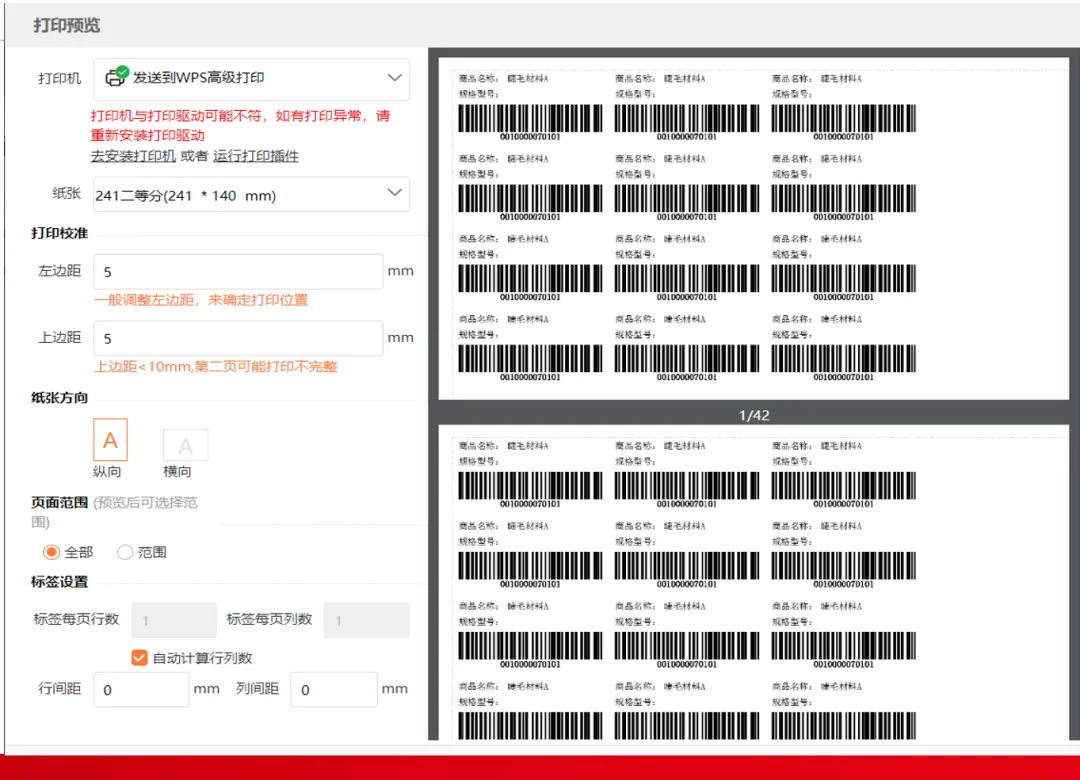The width and height of the screenshot is (1080, 780).
Task: Open the 打印机 printer dropdown
Action: click(x=251, y=79)
